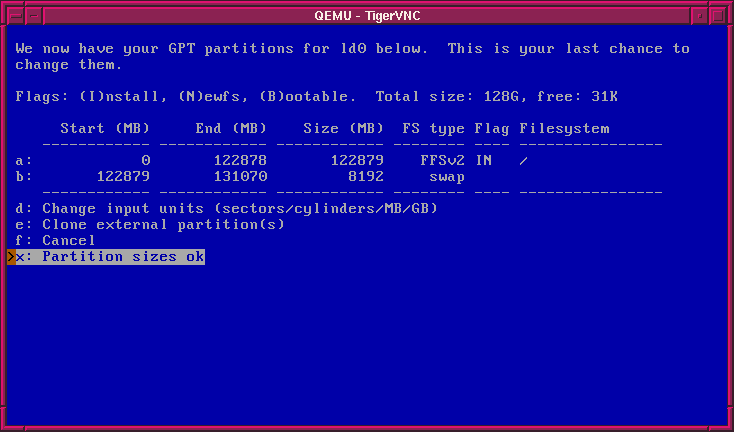Select partition entry letter a:
The width and height of the screenshot is (734, 432).
point(24,160)
